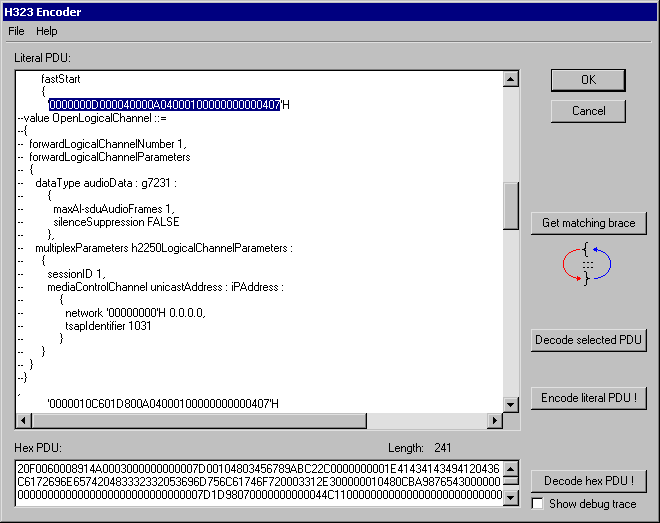
Task: Click Hex PDU scroll down arrow
Action: 511,498
